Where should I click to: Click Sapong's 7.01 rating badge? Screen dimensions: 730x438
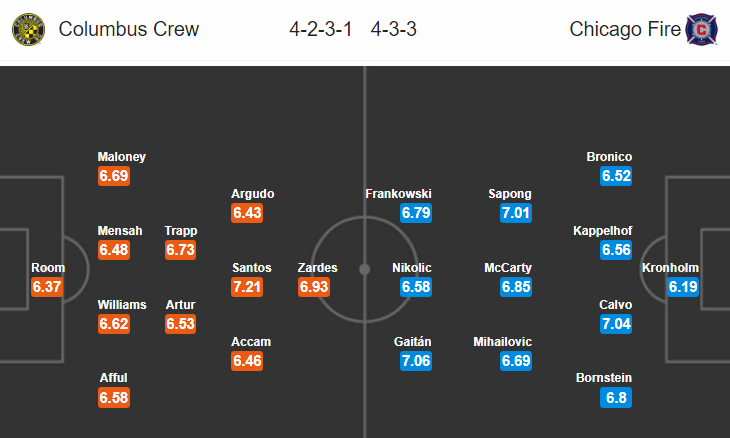(x=516, y=213)
